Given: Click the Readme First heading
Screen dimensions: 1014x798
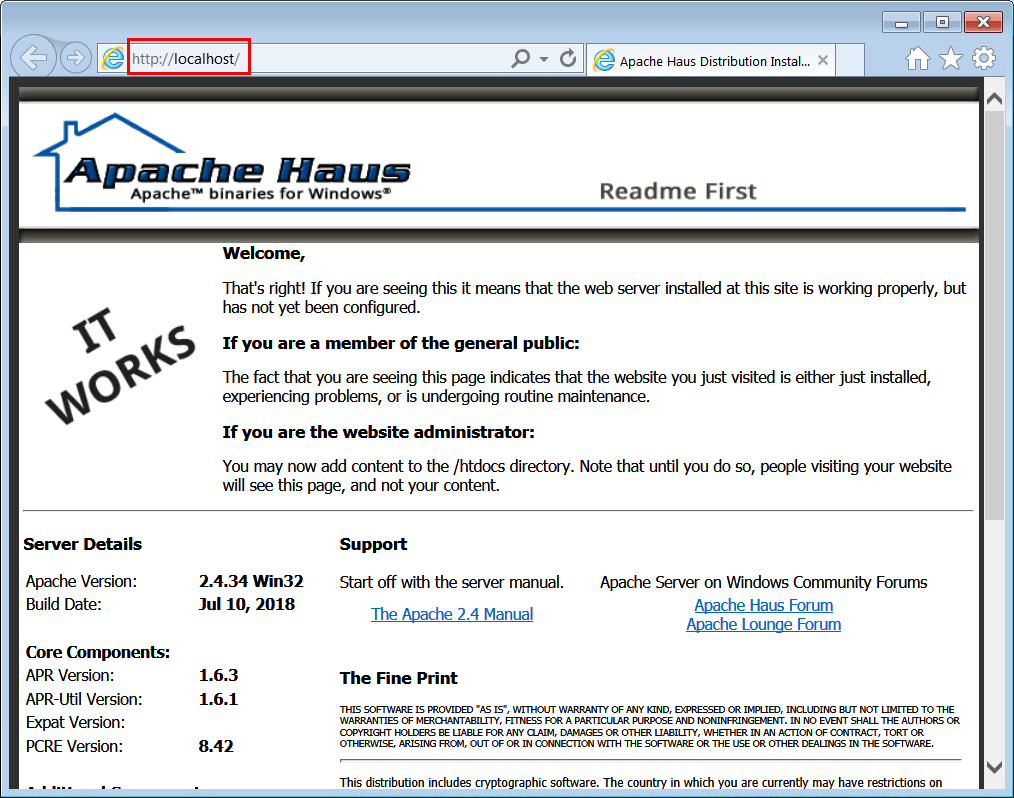Looking at the screenshot, I should coord(677,191).
